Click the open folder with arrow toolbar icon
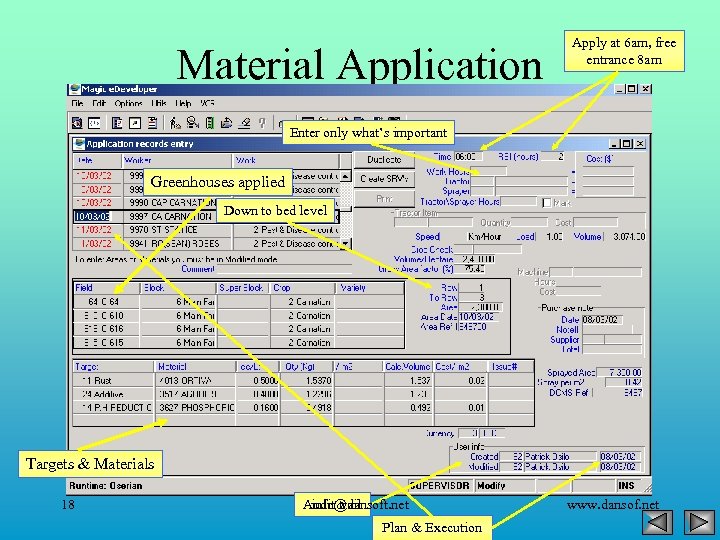The height and width of the screenshot is (540, 720). 227,123
